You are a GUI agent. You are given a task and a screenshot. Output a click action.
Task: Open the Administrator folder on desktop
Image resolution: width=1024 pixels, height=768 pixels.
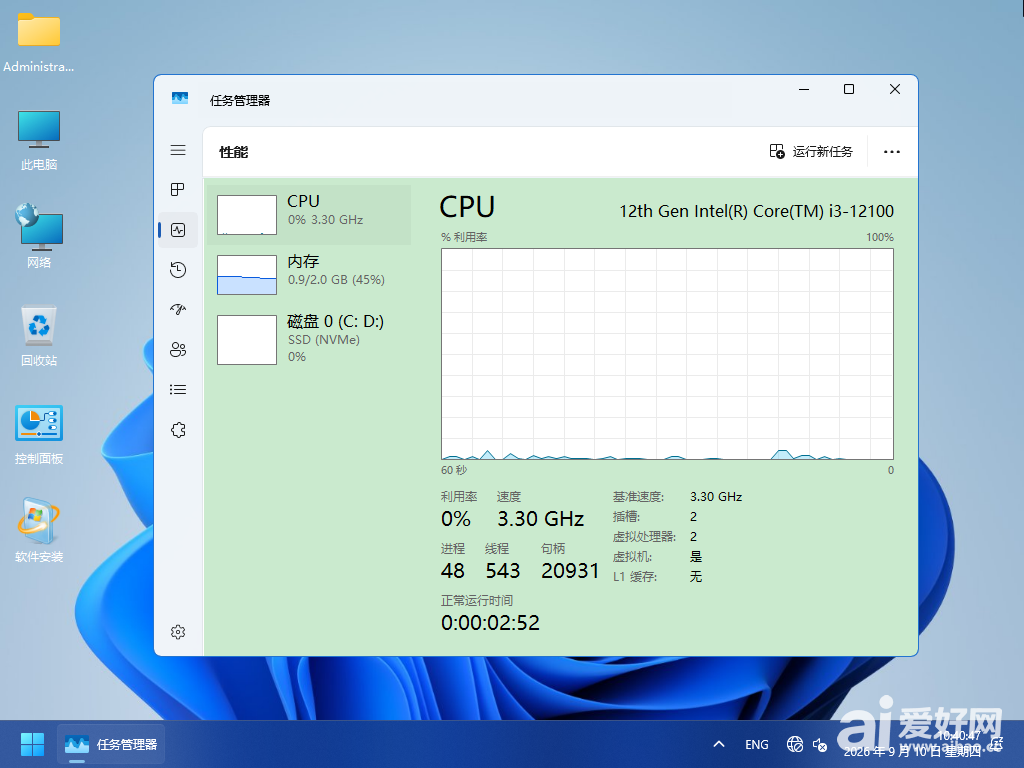tap(39, 42)
